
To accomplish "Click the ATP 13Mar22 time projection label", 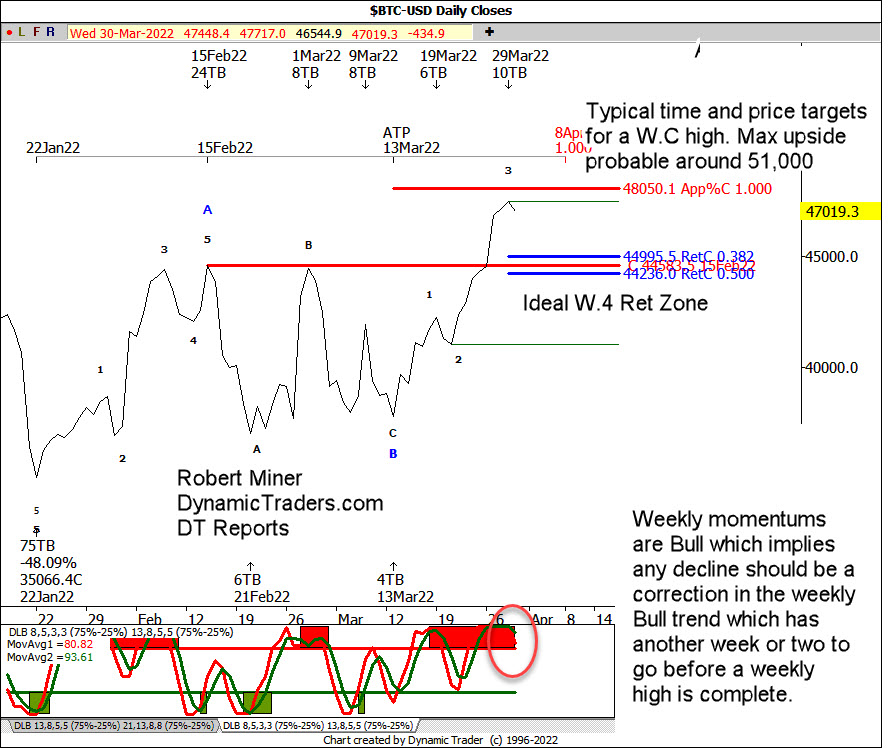I will [411, 140].
